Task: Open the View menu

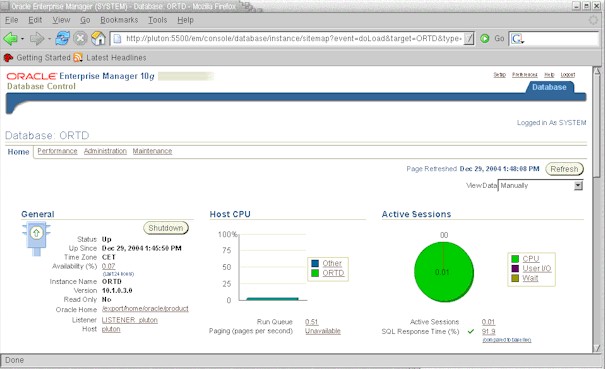Action: (61, 20)
